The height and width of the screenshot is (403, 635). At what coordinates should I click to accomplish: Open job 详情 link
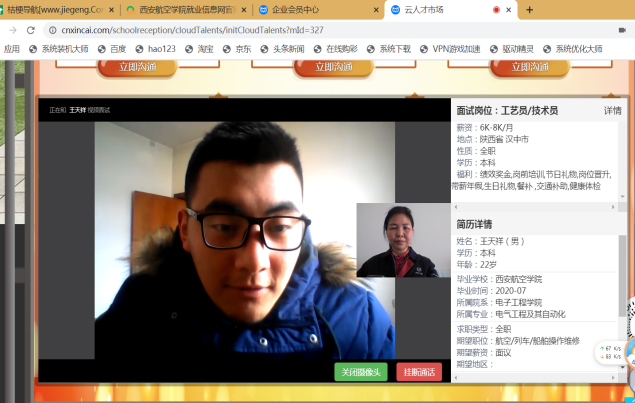612,111
